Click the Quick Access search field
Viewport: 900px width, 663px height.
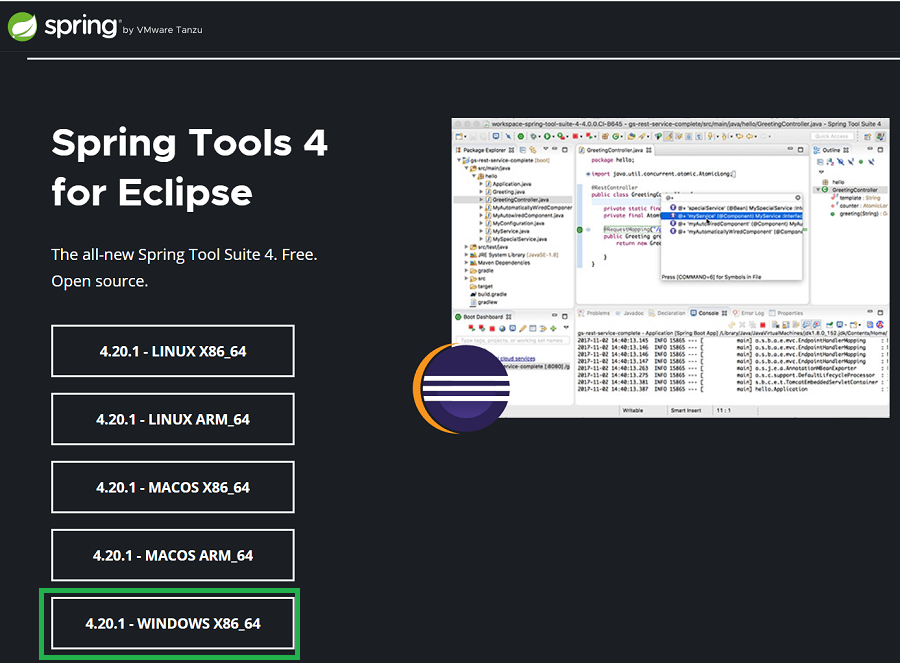pyautogui.click(x=831, y=136)
